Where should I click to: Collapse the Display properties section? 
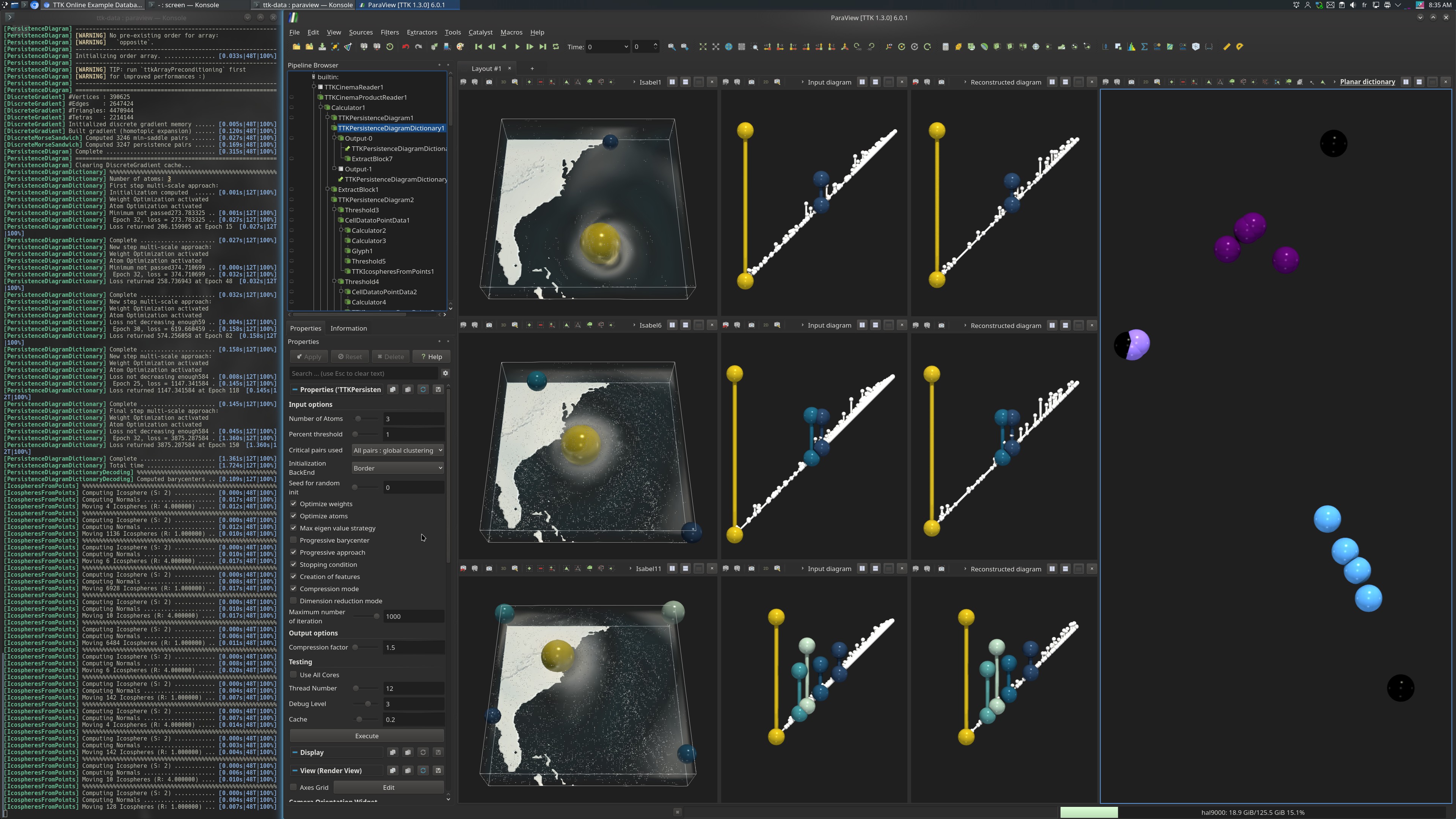[295, 752]
